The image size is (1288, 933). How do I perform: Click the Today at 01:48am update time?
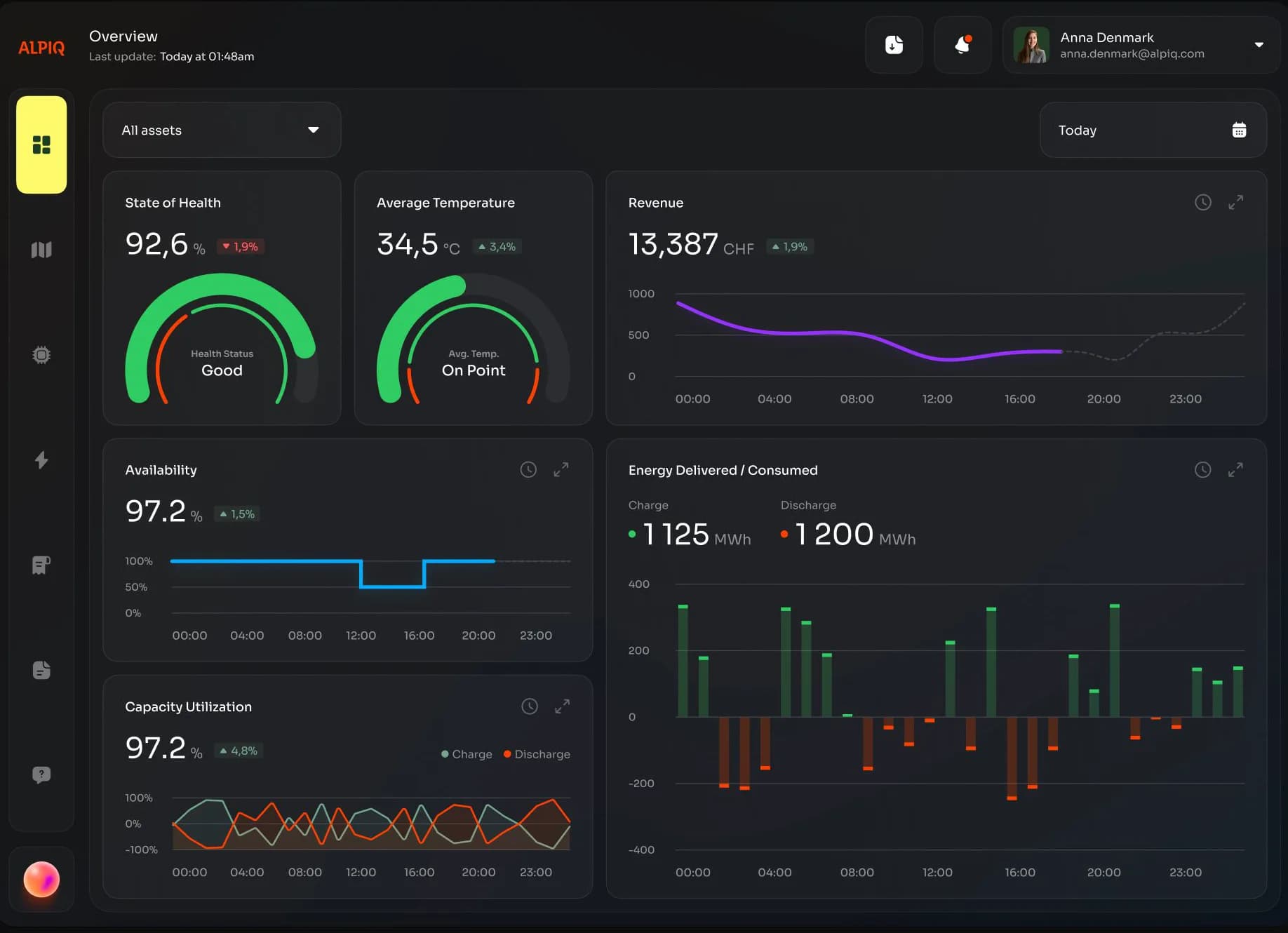click(x=207, y=56)
